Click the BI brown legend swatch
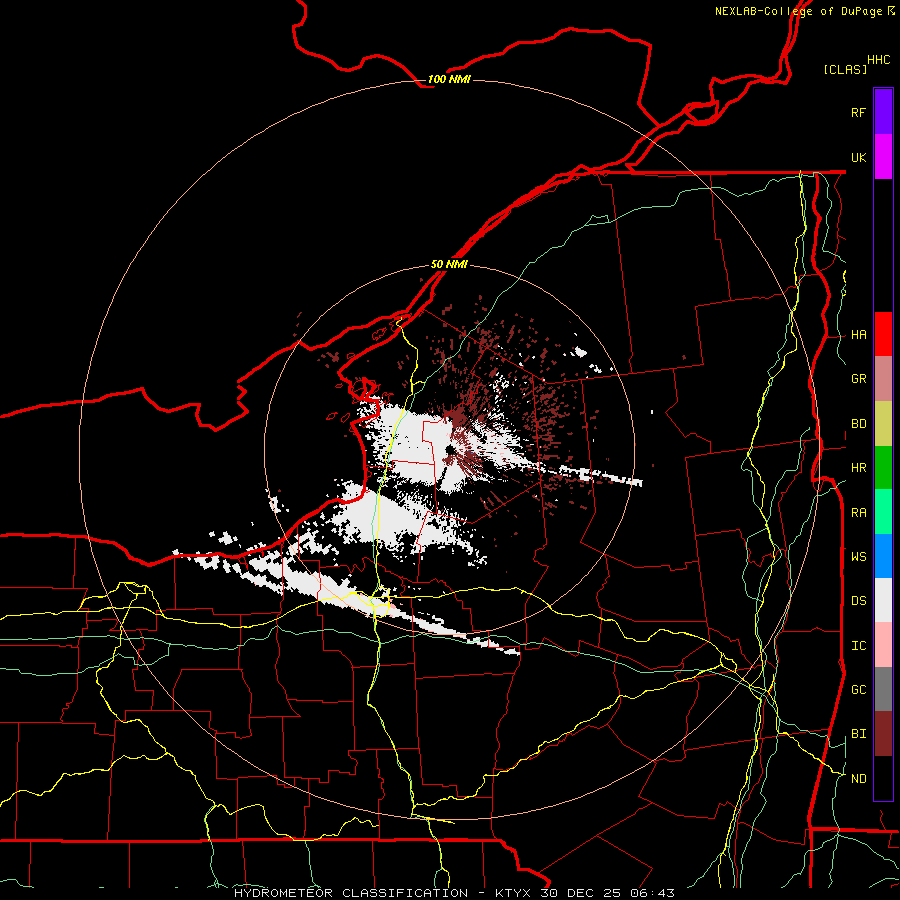Screen dimensions: 900x900 pyautogui.click(x=883, y=734)
